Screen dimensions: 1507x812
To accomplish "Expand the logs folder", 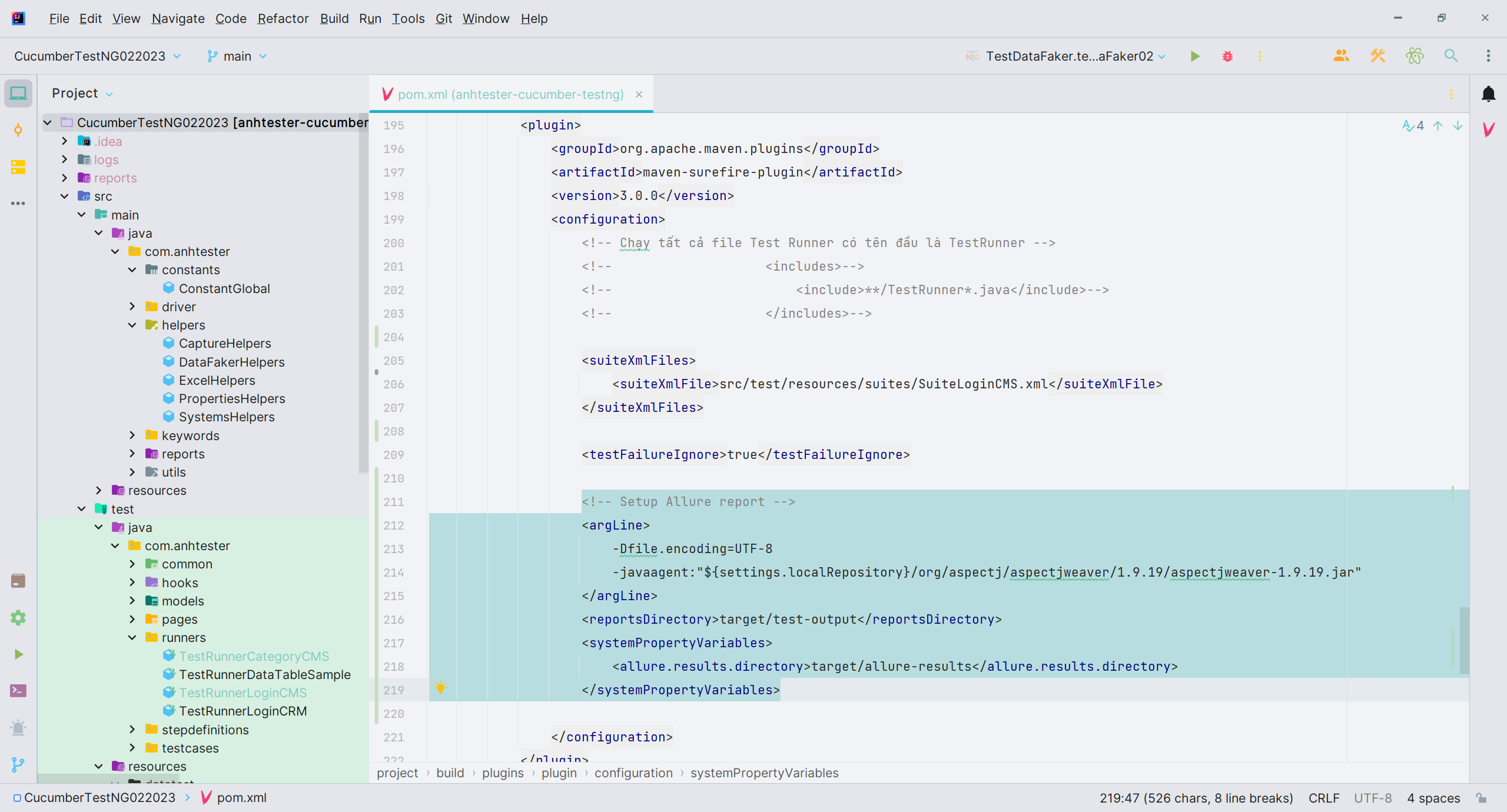I will pyautogui.click(x=65, y=159).
